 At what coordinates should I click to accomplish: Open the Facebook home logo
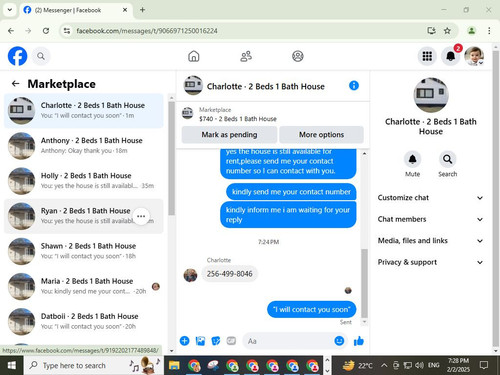pyautogui.click(x=17, y=56)
